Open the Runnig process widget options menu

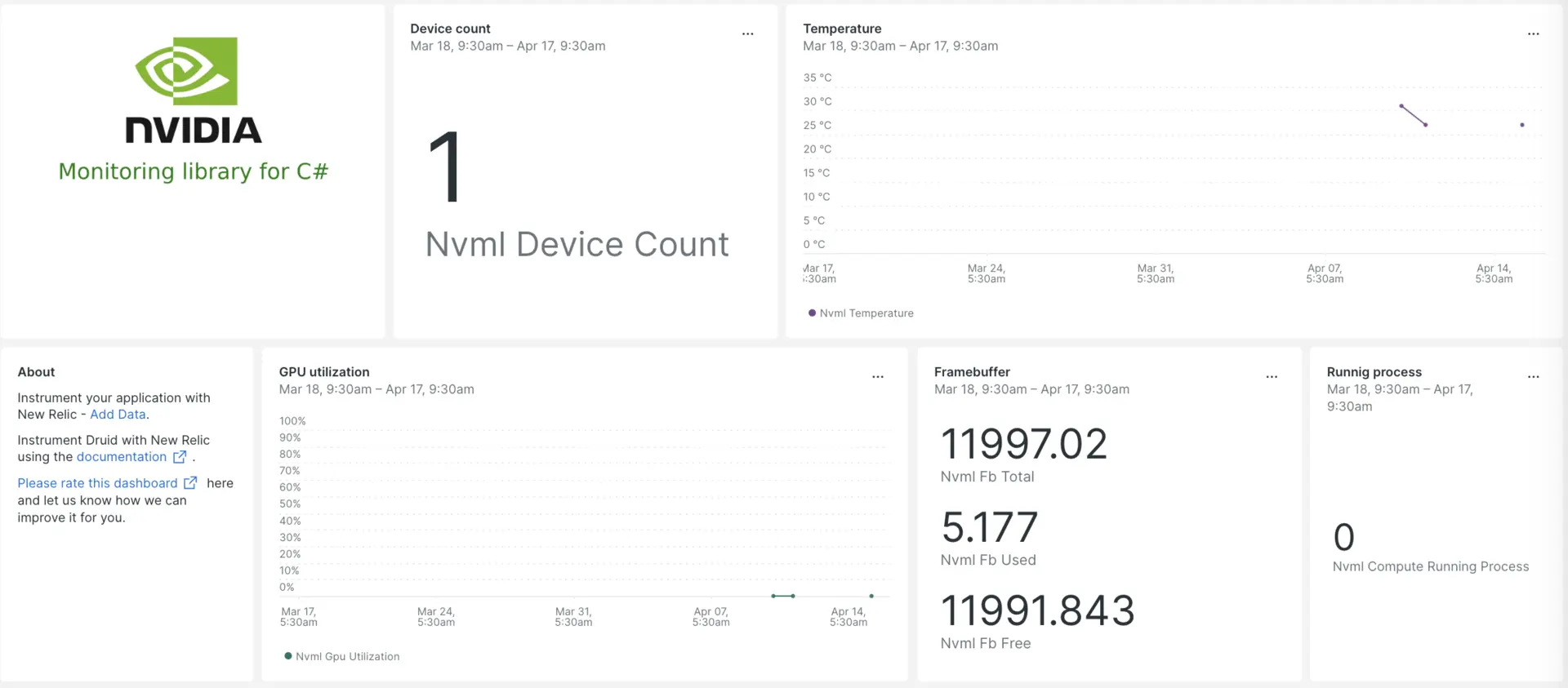pyautogui.click(x=1533, y=377)
